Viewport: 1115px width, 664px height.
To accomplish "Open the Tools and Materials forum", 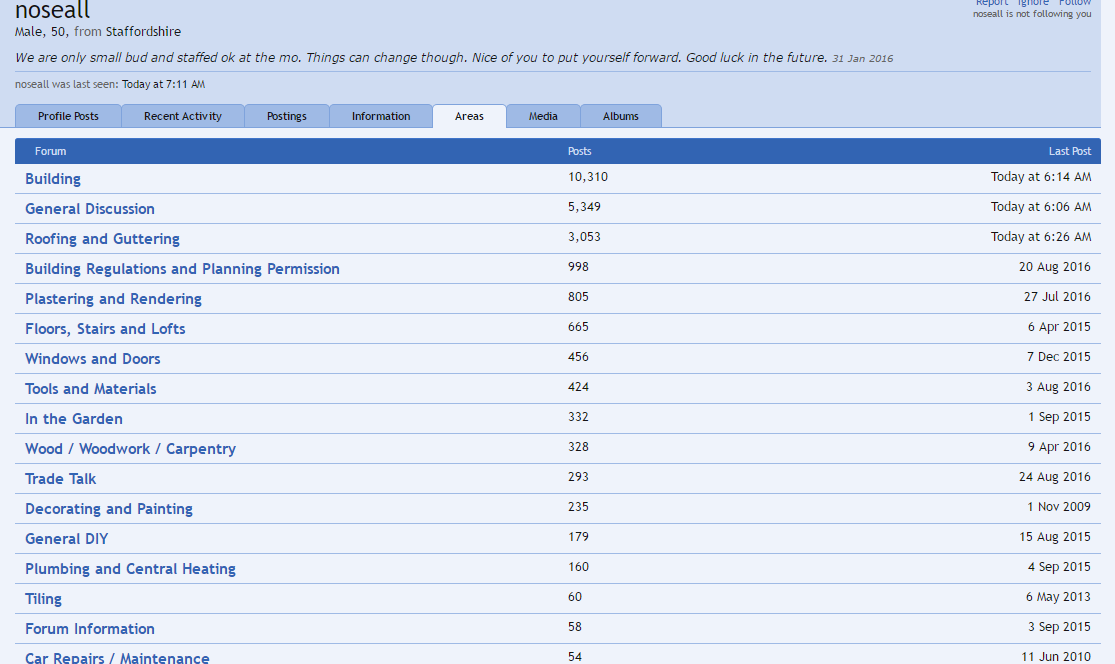I will click(x=90, y=389).
